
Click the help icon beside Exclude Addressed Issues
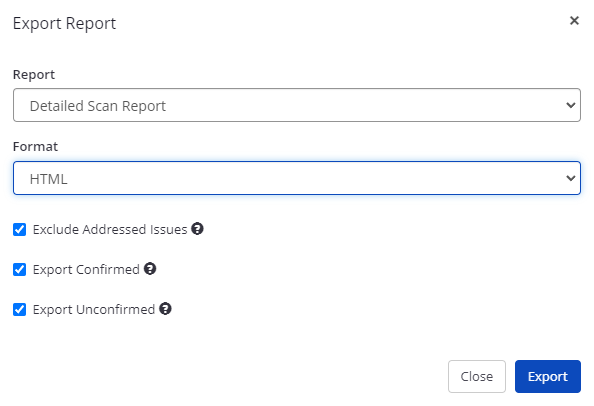click(197, 229)
